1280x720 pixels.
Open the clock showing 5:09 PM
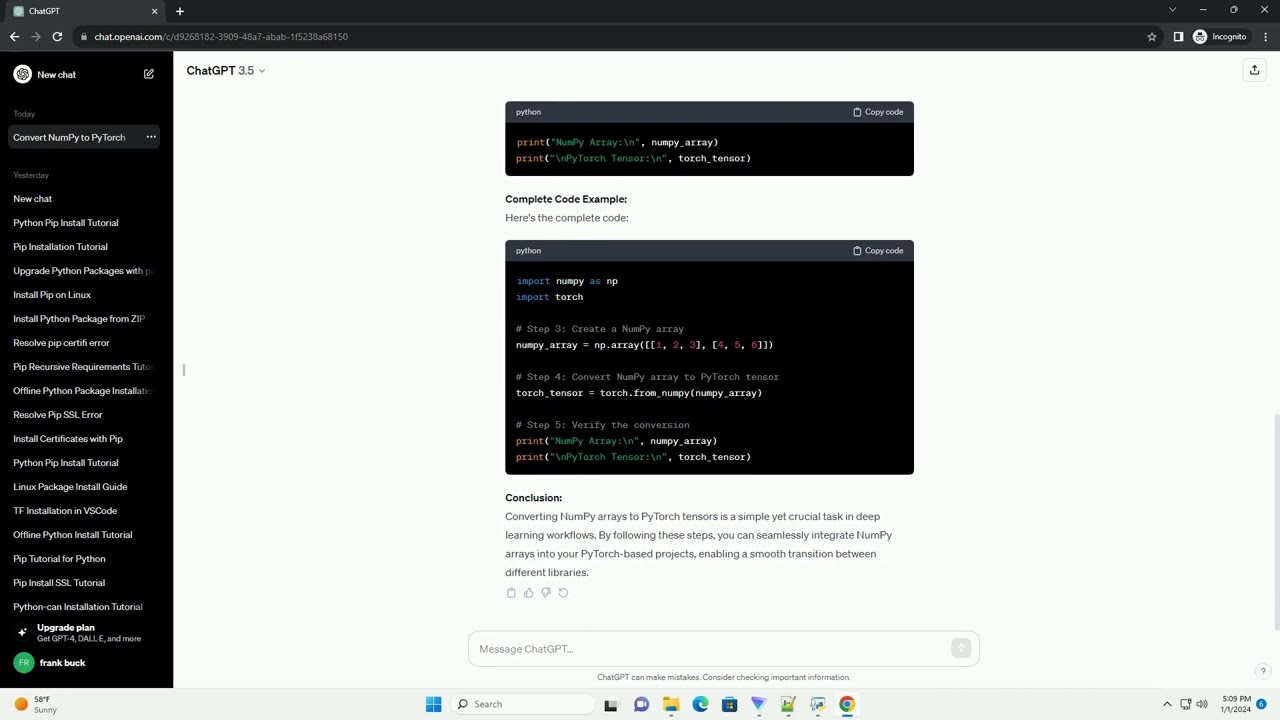point(1236,704)
